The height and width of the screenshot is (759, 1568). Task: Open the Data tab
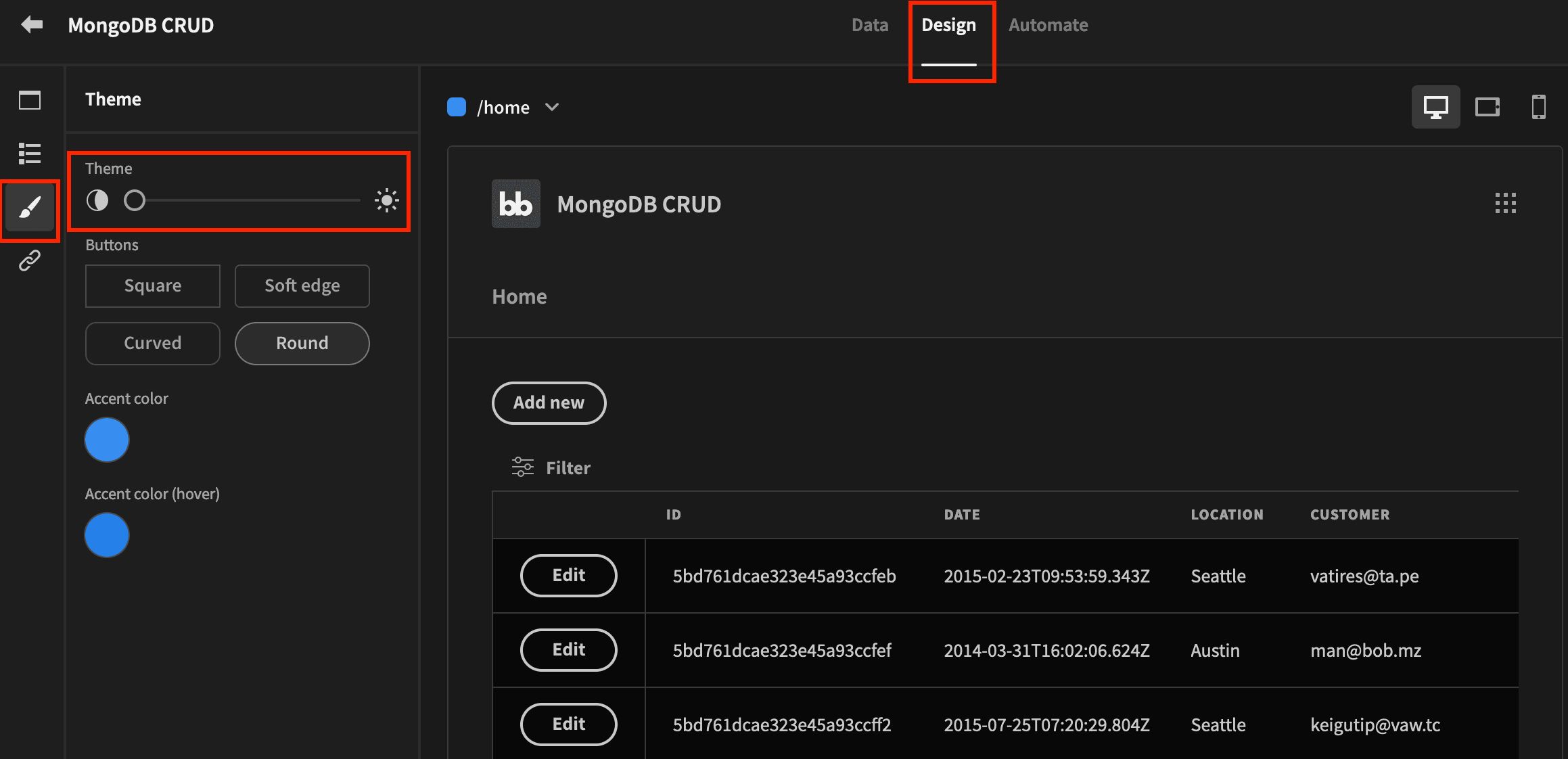click(870, 25)
